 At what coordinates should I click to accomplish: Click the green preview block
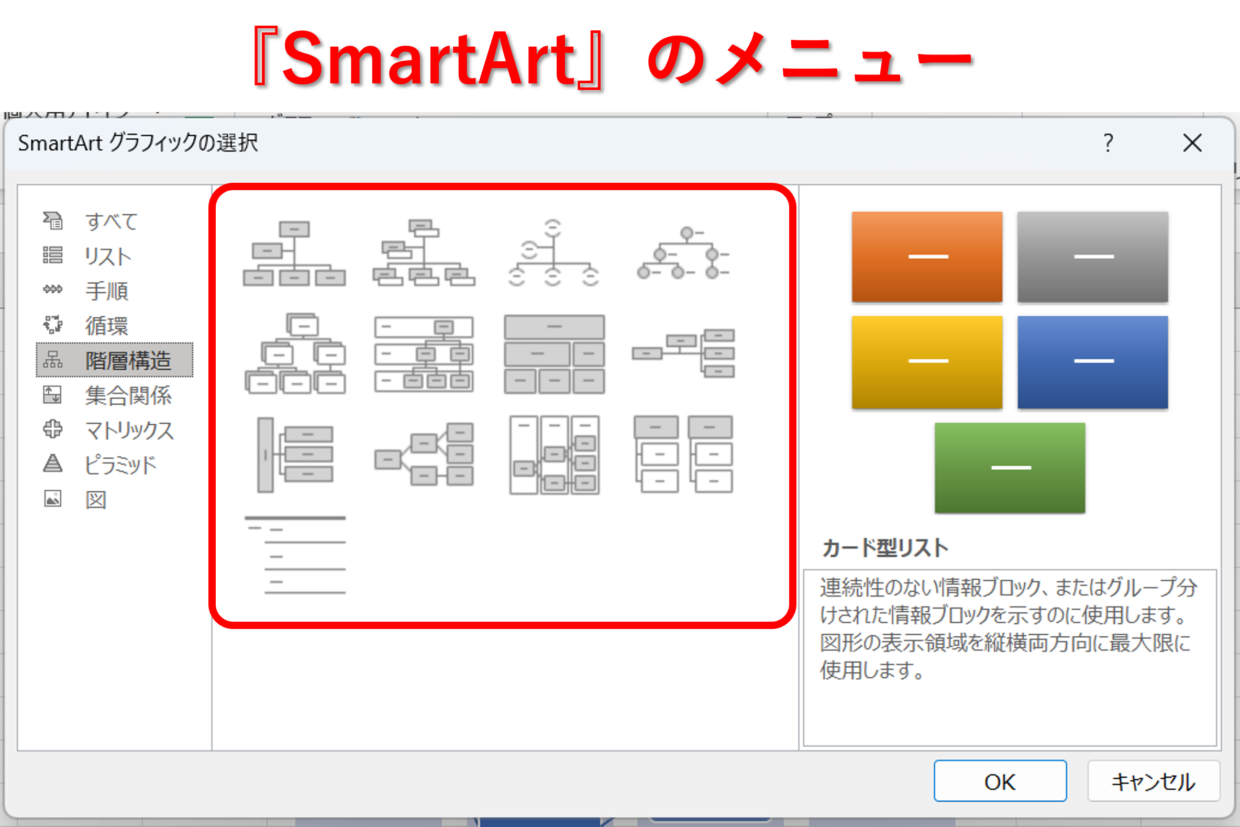point(1010,467)
